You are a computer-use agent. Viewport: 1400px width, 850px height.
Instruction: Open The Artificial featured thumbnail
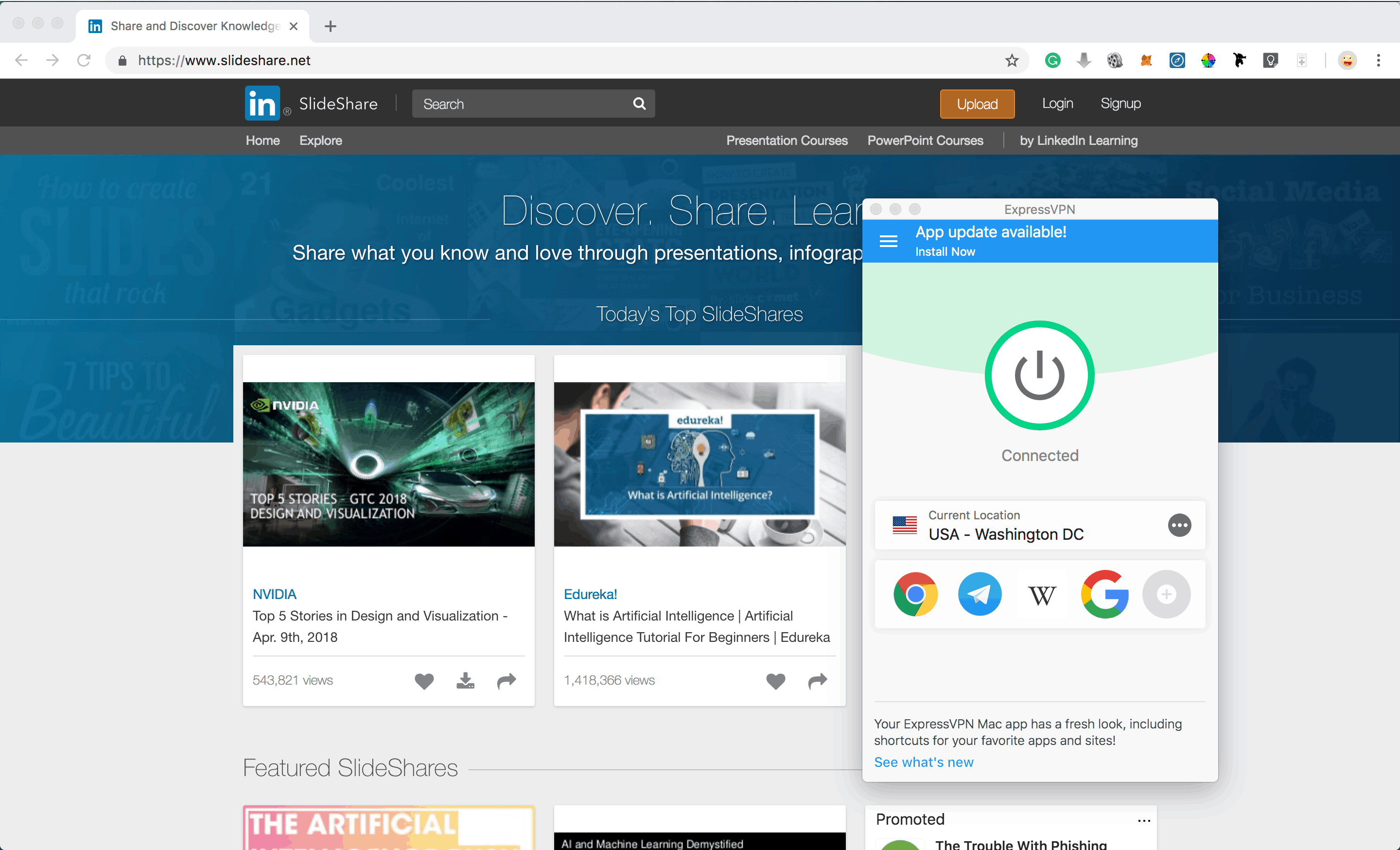pos(388,828)
